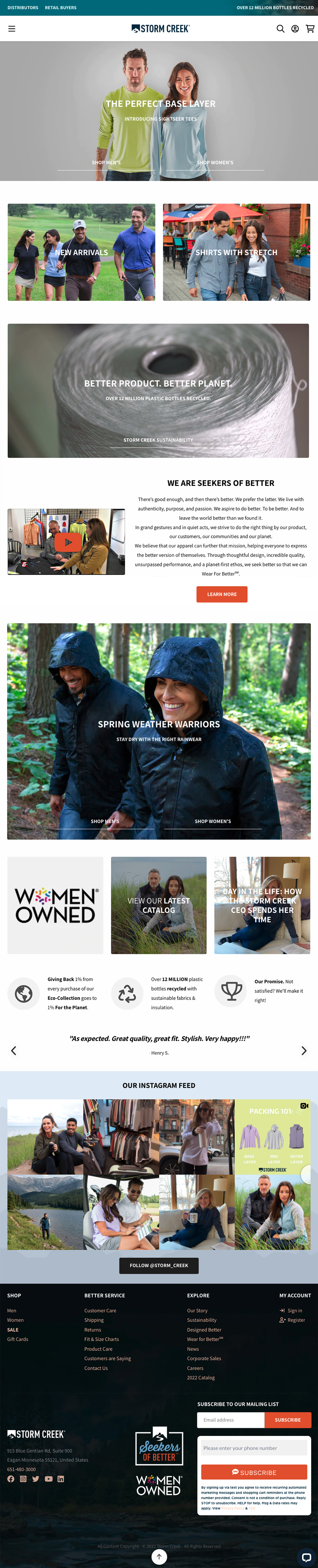This screenshot has height=1568, width=318.
Task: Visit Storm Creek Facebook page icon
Action: [11, 1479]
